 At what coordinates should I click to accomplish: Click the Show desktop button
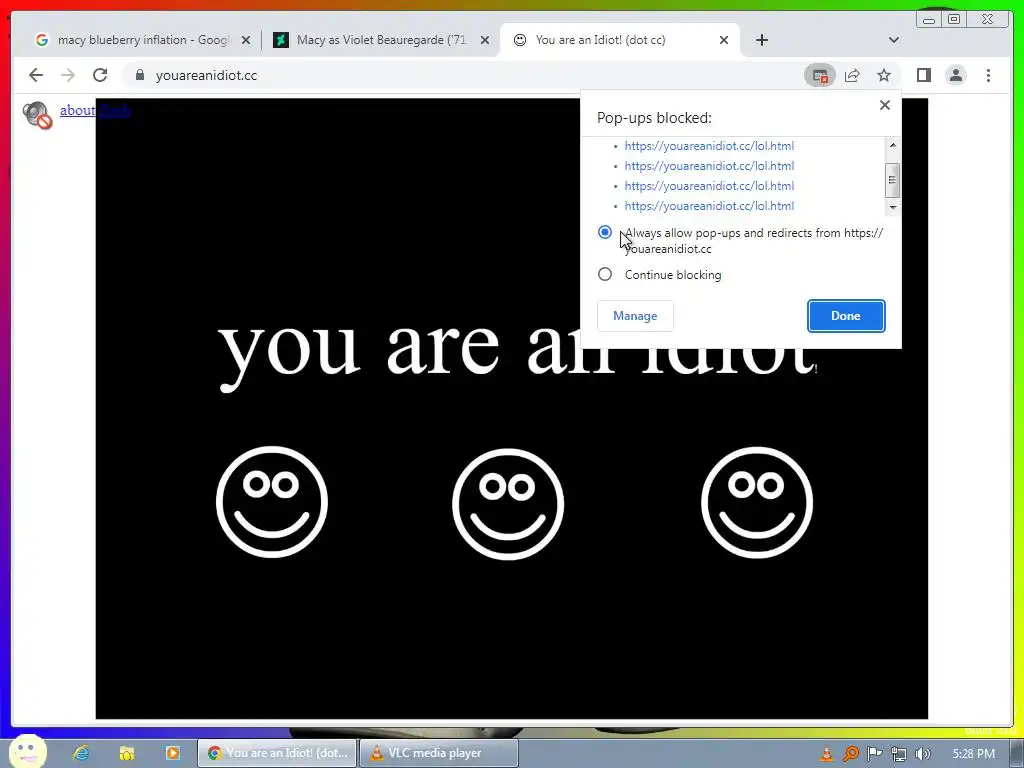pyautogui.click(x=1017, y=753)
